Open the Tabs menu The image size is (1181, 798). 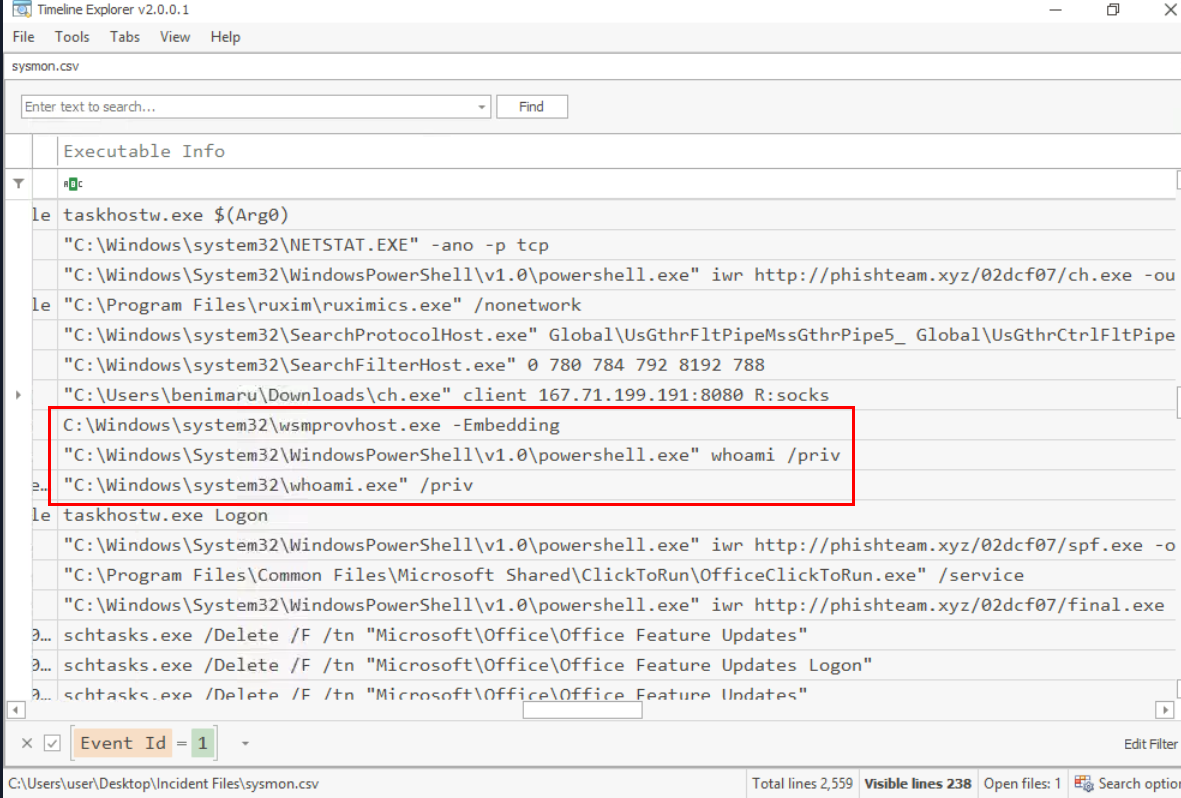(125, 37)
